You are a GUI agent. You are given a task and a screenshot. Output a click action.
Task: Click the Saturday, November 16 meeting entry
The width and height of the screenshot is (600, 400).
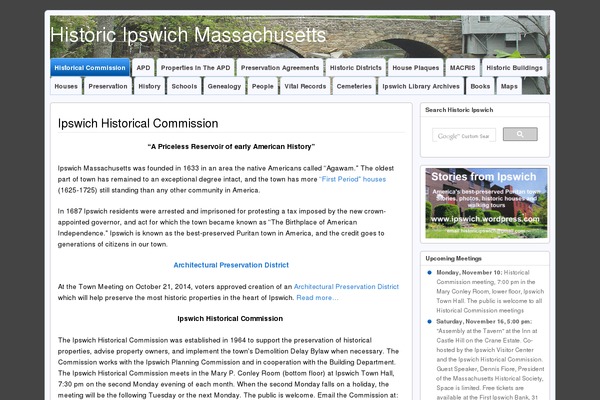pyautogui.click(x=490, y=359)
